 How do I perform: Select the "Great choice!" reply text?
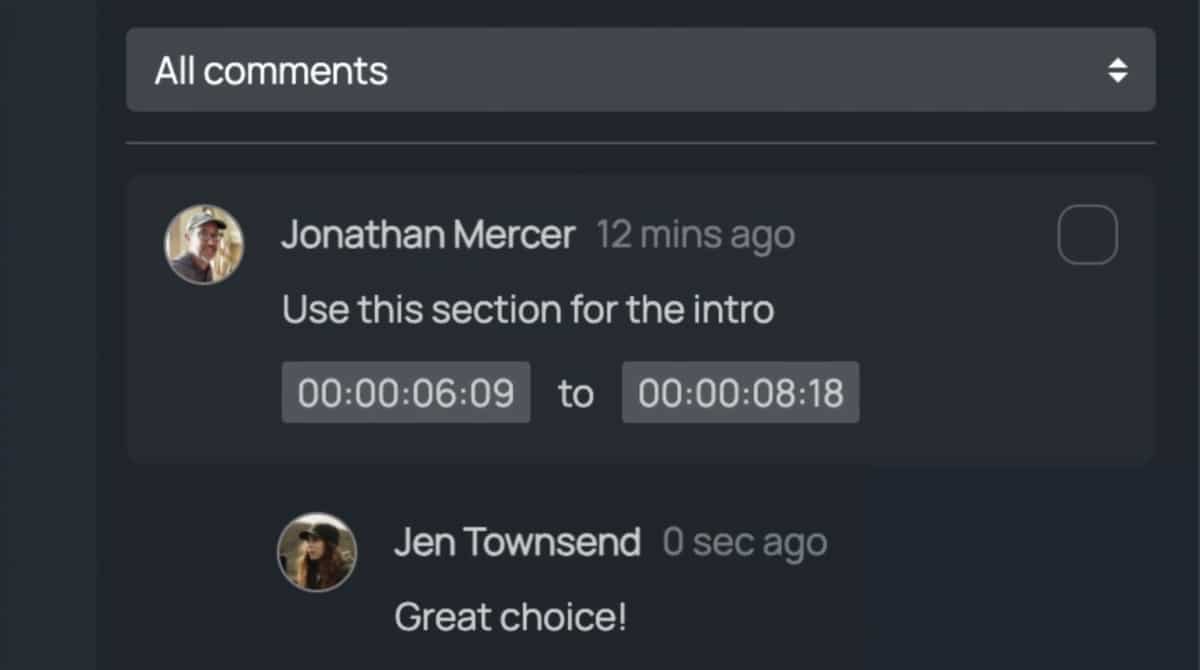pyautogui.click(x=510, y=616)
